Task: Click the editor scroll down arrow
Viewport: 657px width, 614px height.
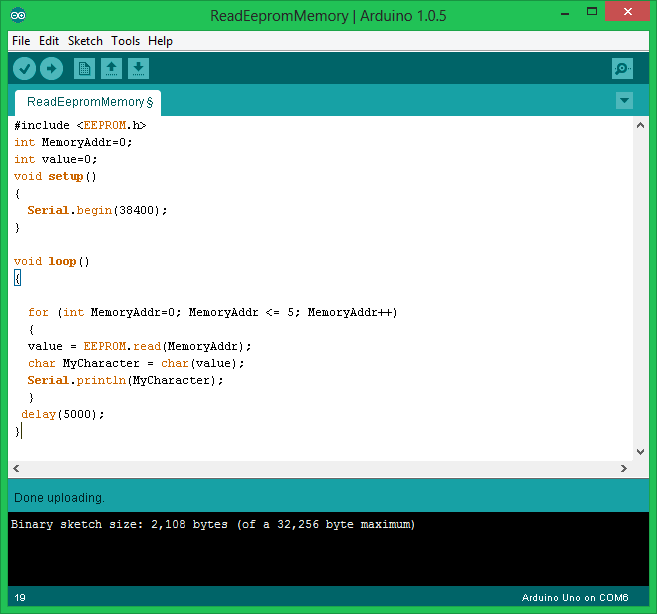Action: click(x=640, y=451)
